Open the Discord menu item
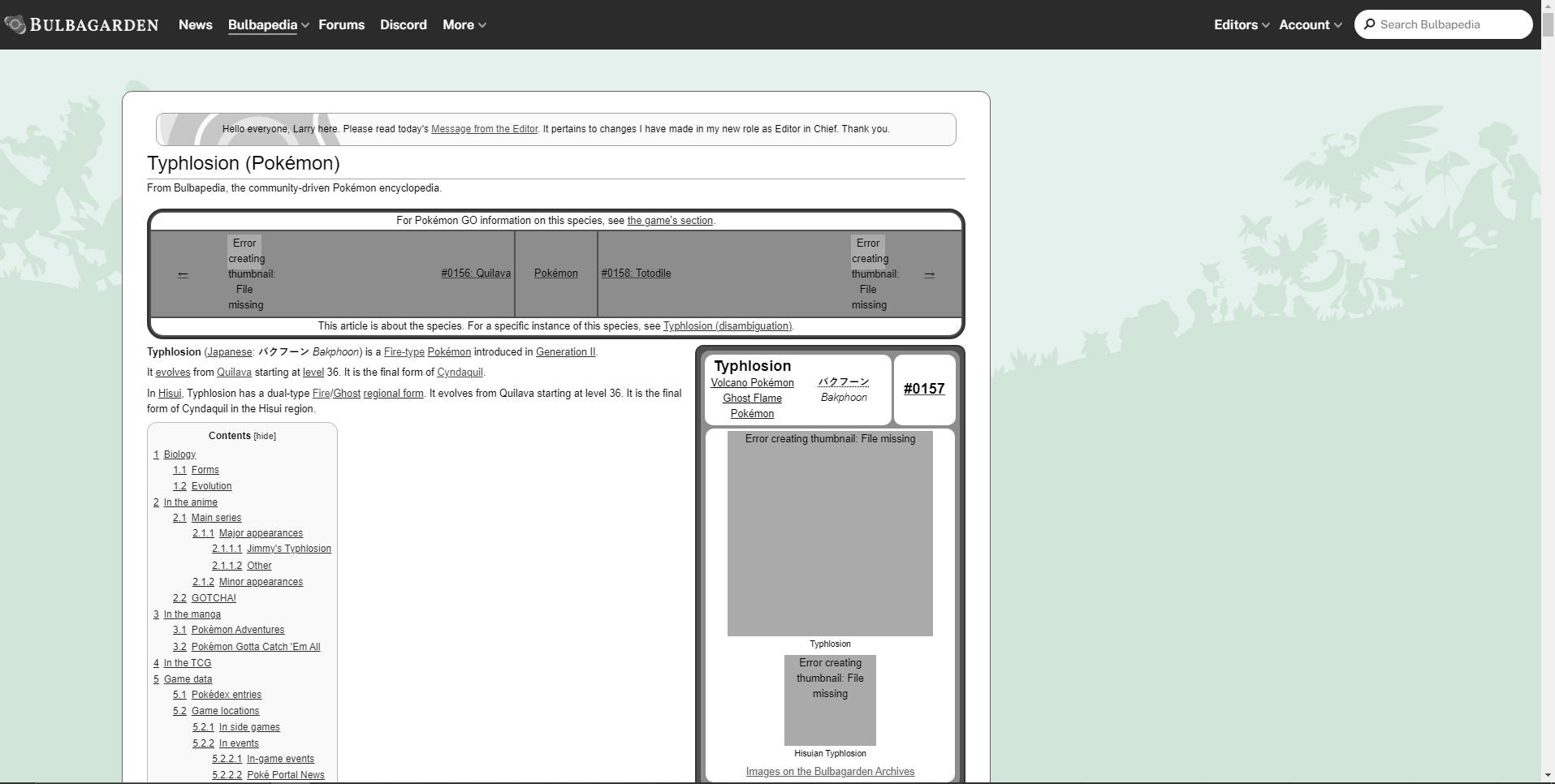Viewport: 1555px width, 784px height. pos(404,24)
